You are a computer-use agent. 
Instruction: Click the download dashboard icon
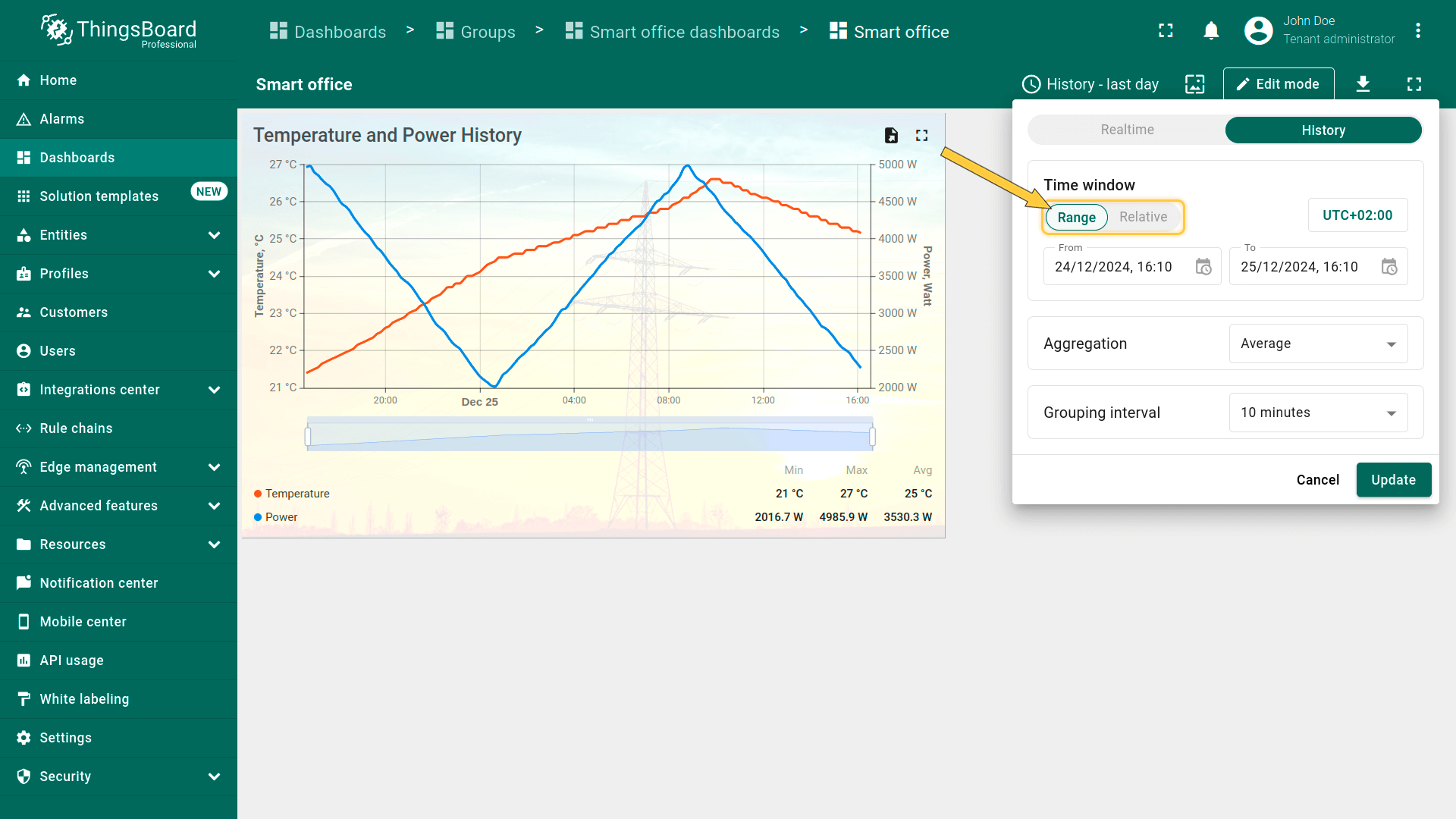tap(1363, 84)
